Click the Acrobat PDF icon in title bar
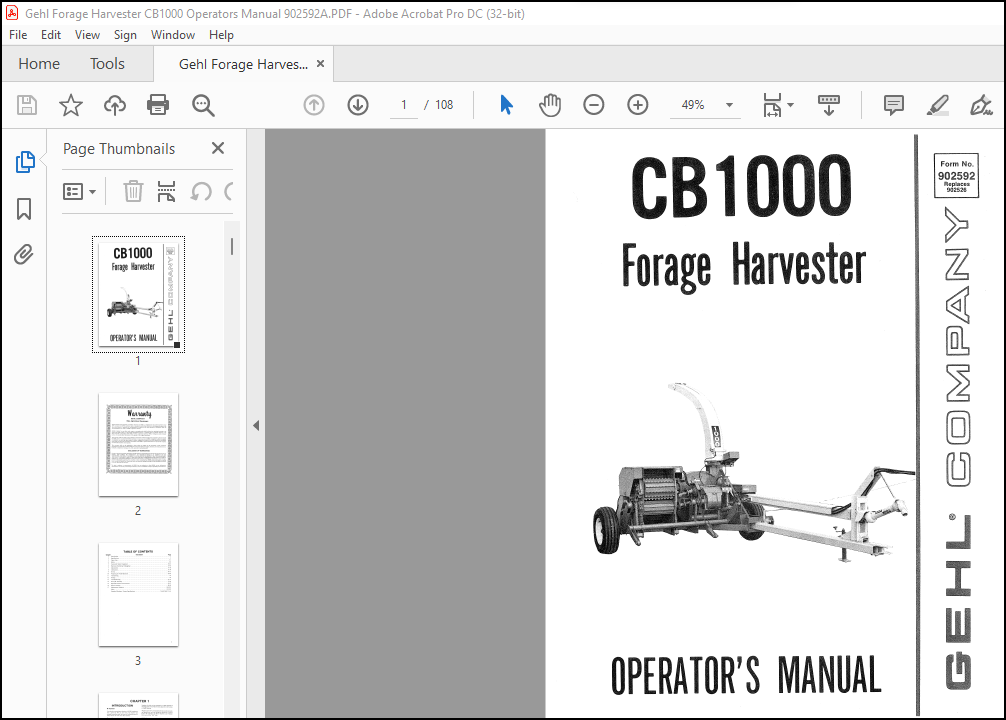 12,13
